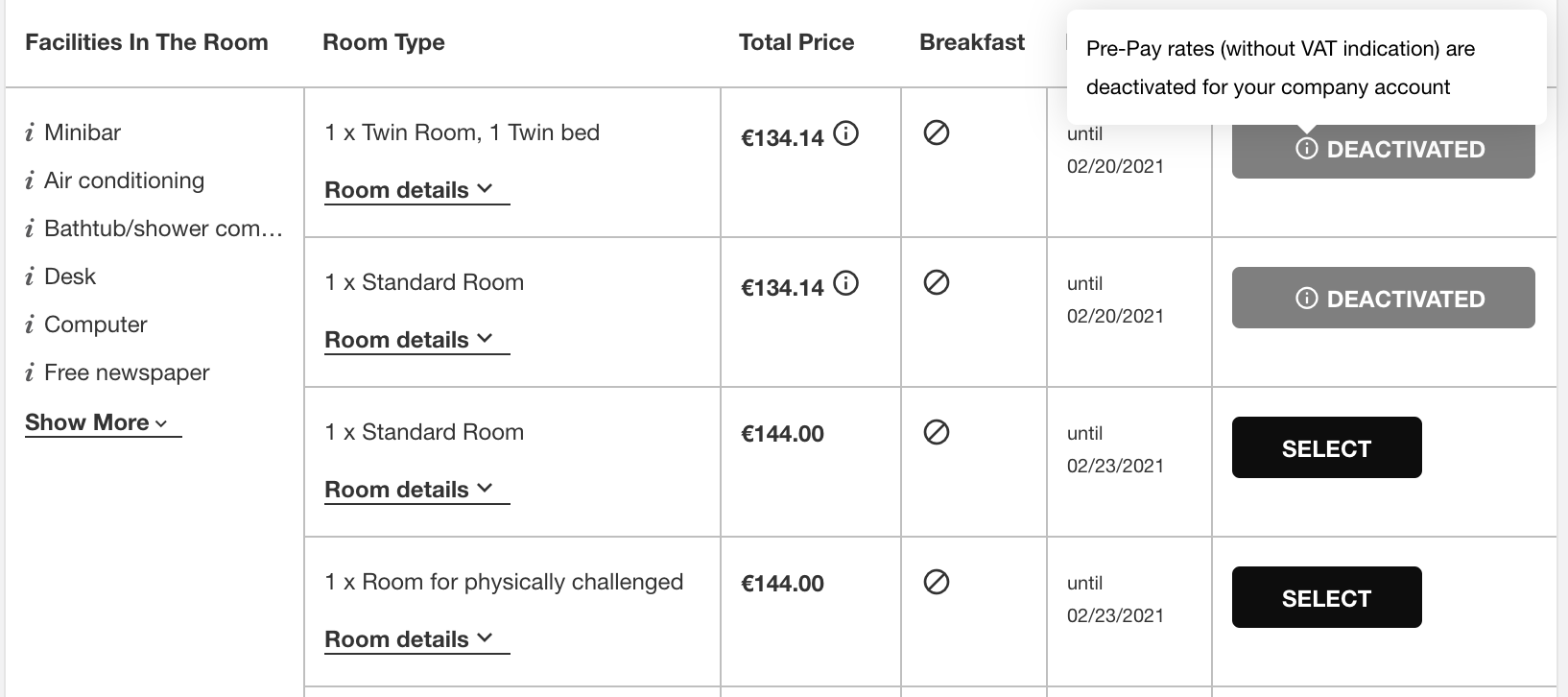Click the DEACTIVATED button for Twin Room
This screenshot has height=697, width=1568.
[x=1383, y=150]
